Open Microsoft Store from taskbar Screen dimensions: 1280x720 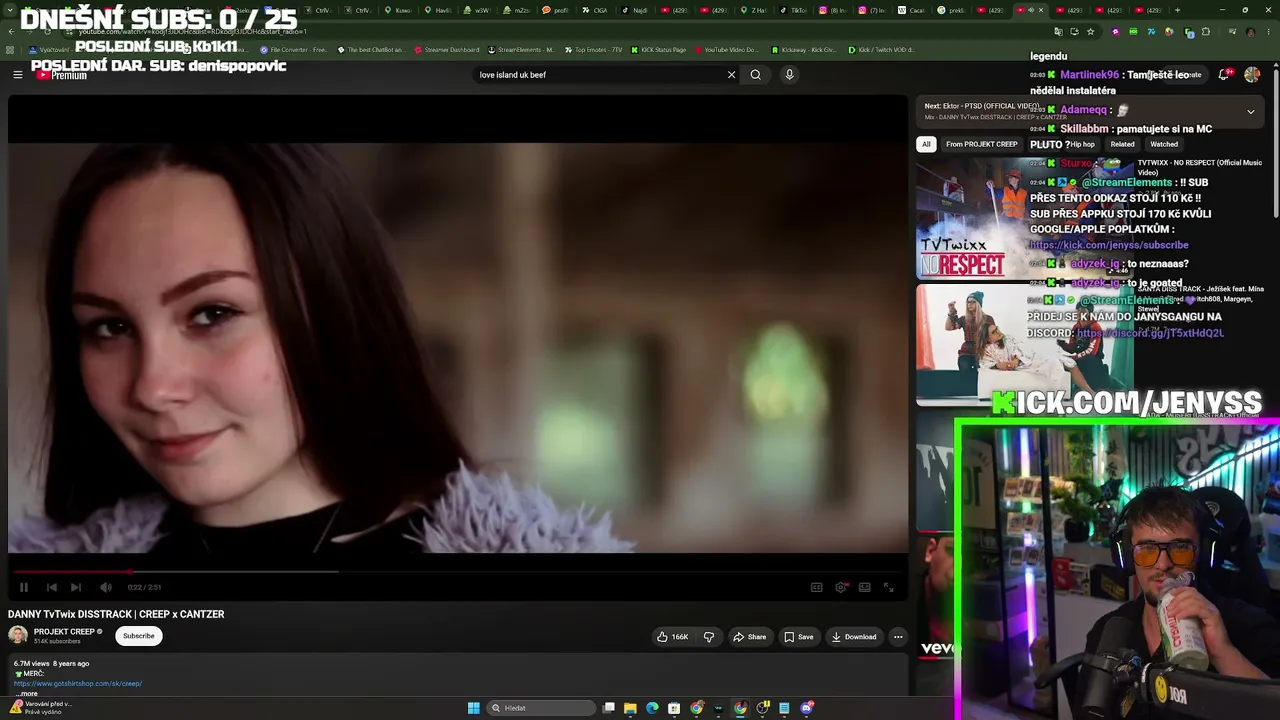click(x=674, y=708)
